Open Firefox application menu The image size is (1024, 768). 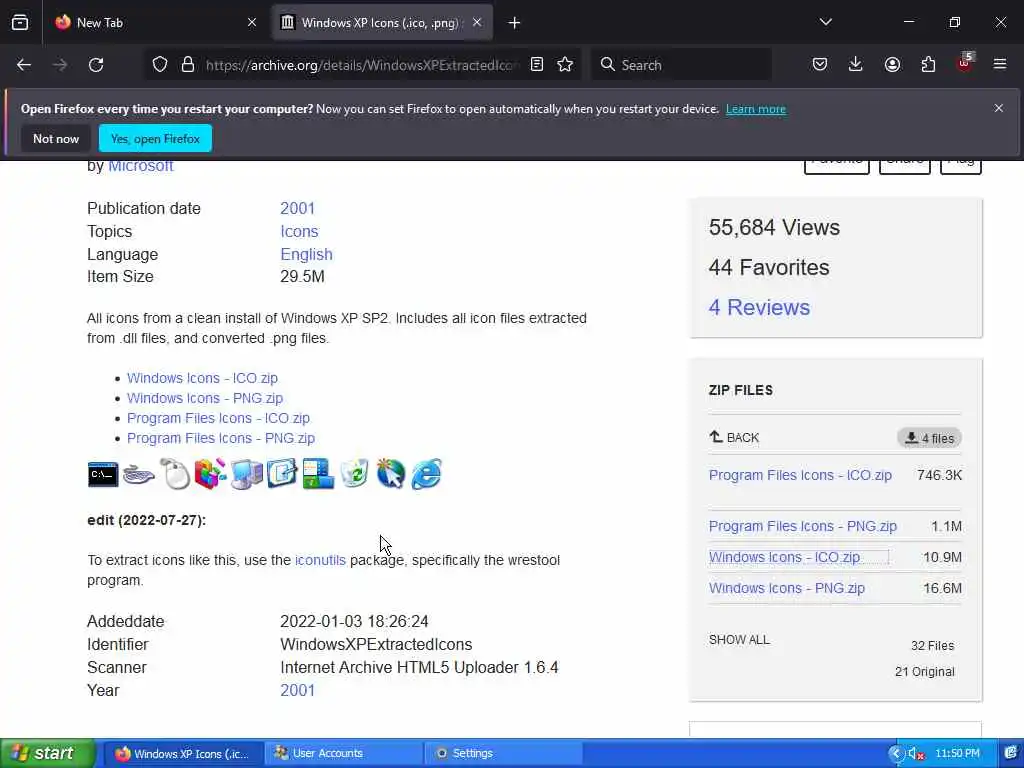pyautogui.click(x=1000, y=65)
